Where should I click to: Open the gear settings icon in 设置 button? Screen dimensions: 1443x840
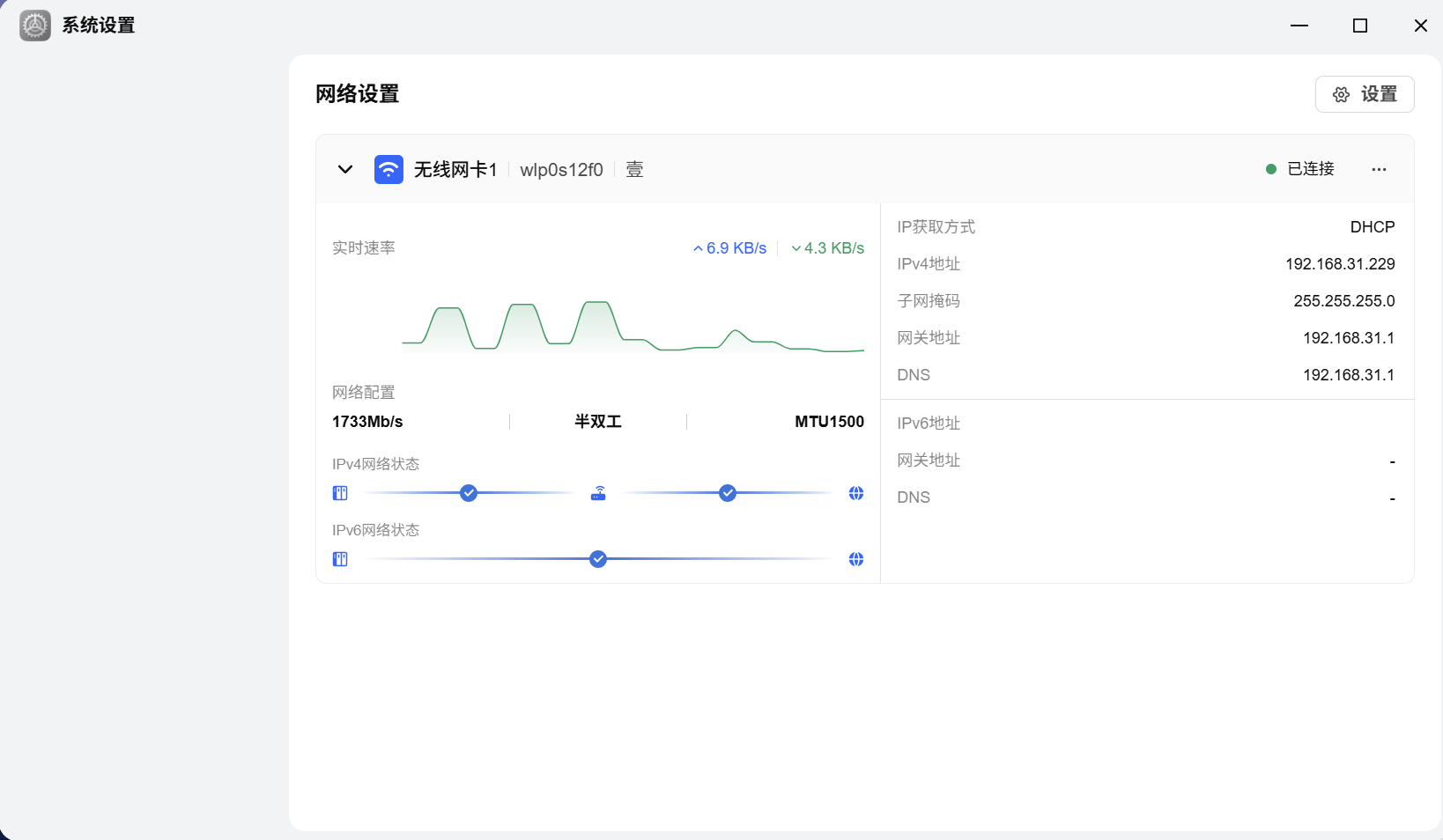click(x=1341, y=93)
